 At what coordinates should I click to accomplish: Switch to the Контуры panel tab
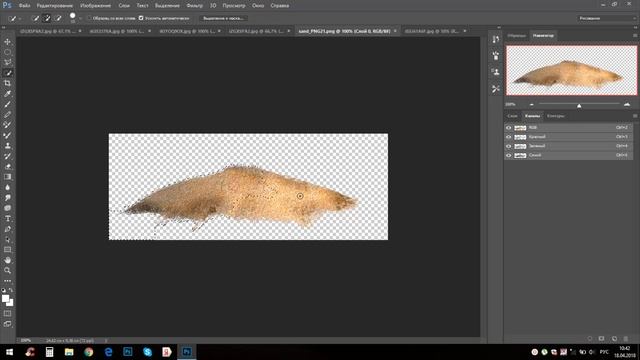556,116
